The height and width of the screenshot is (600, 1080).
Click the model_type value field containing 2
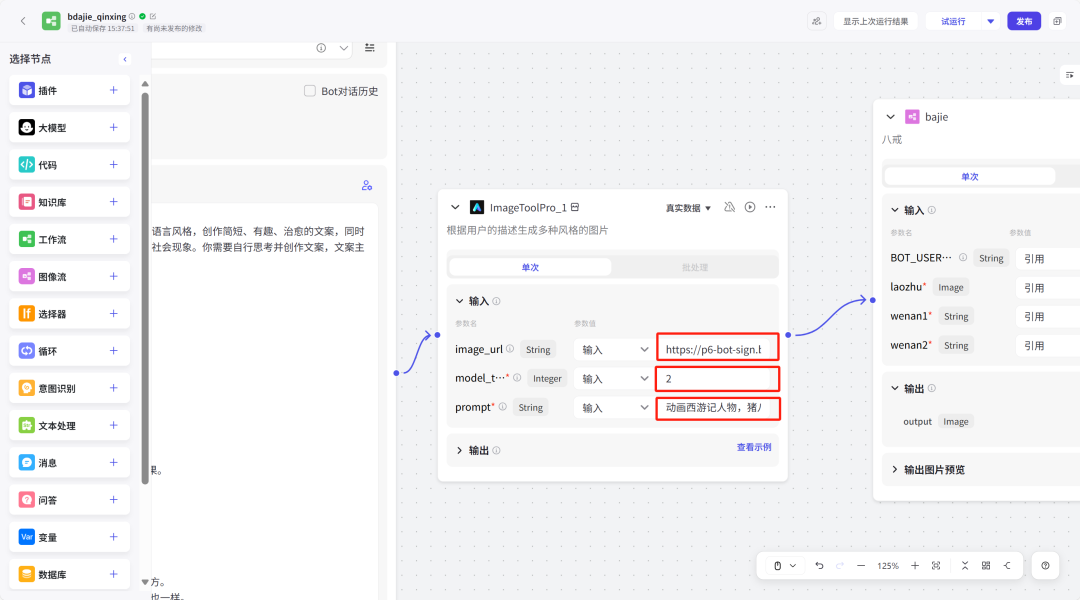pyautogui.click(x=717, y=378)
